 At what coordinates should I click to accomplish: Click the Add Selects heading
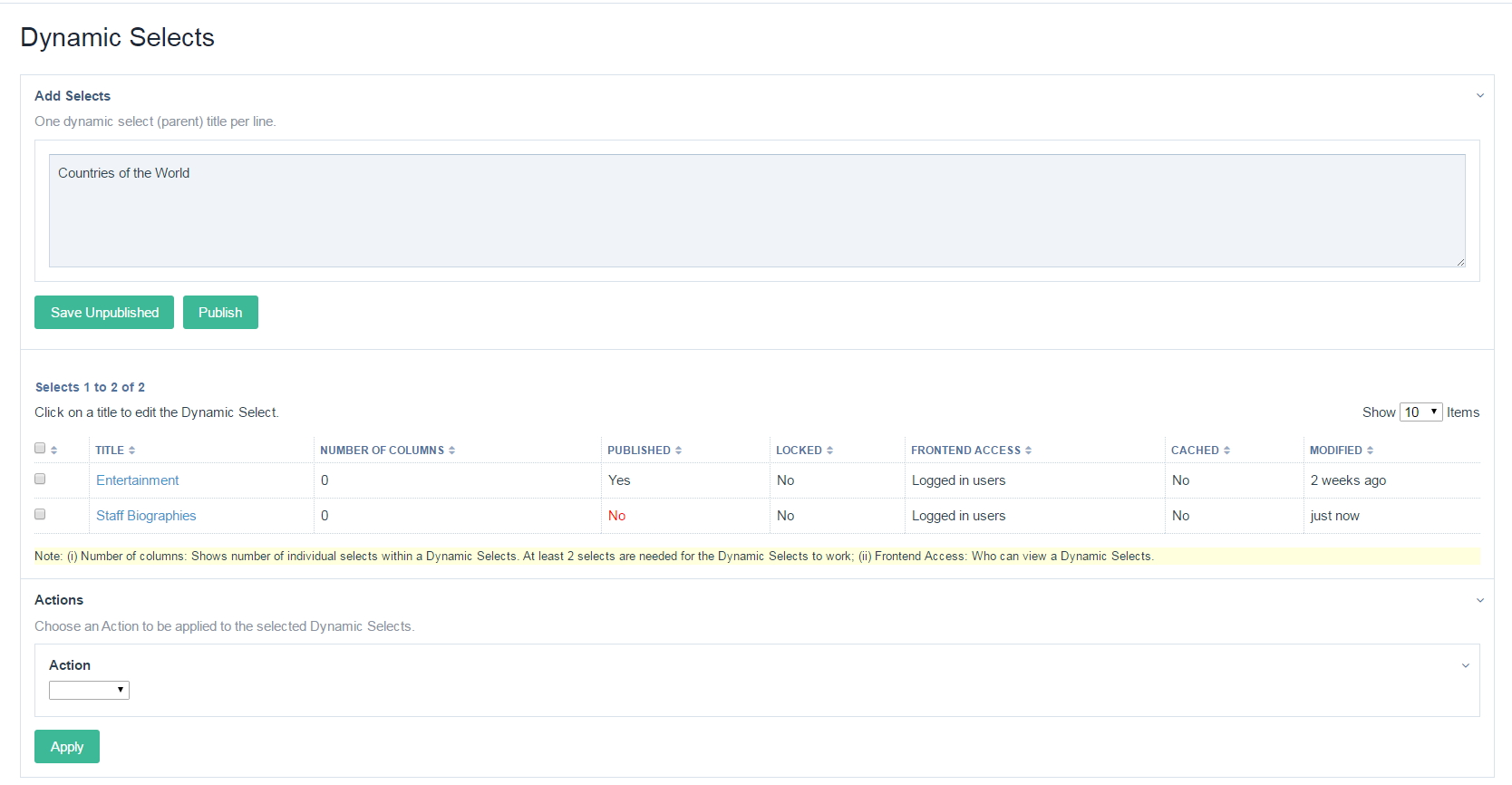(x=73, y=96)
